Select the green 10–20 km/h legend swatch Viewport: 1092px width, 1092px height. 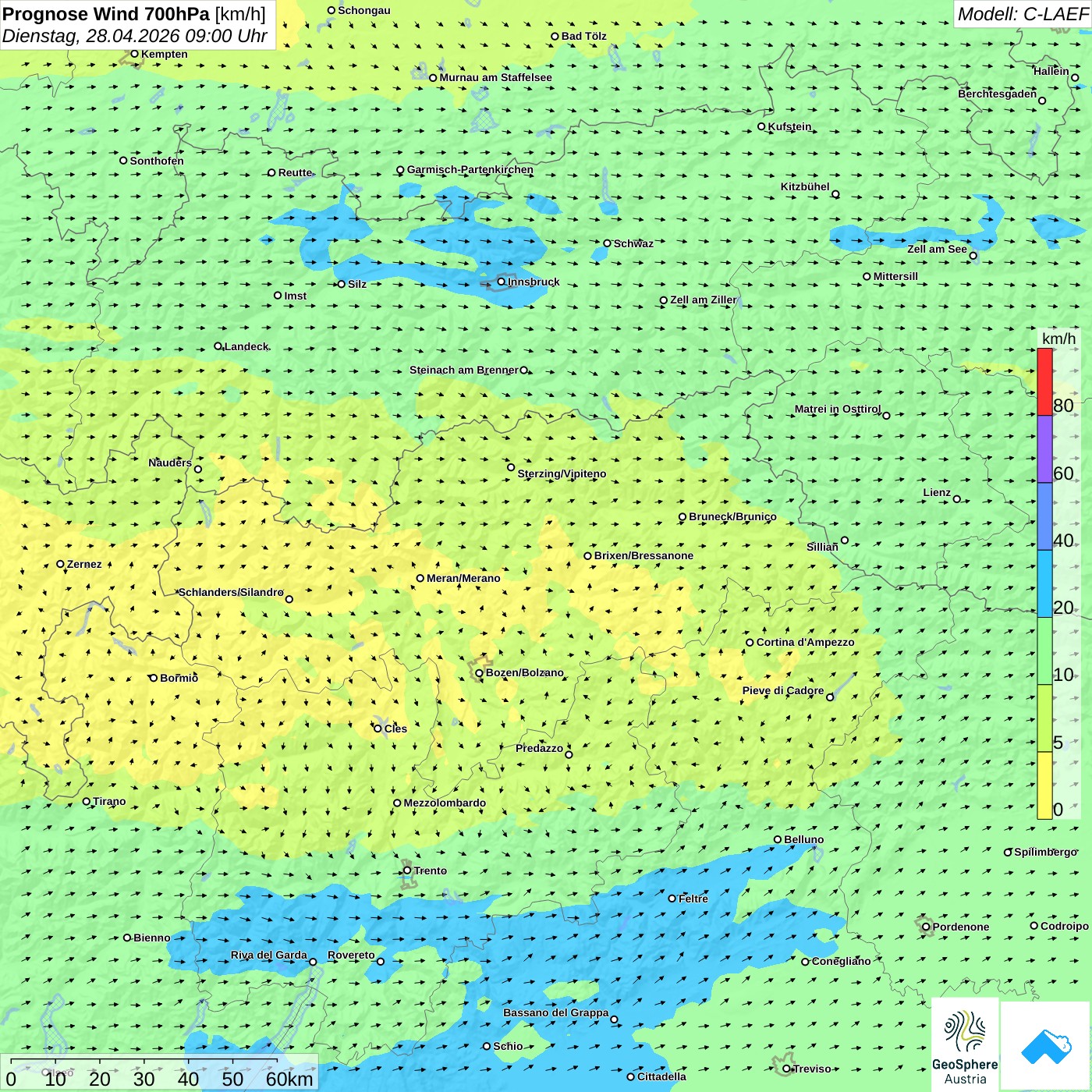(x=1044, y=651)
